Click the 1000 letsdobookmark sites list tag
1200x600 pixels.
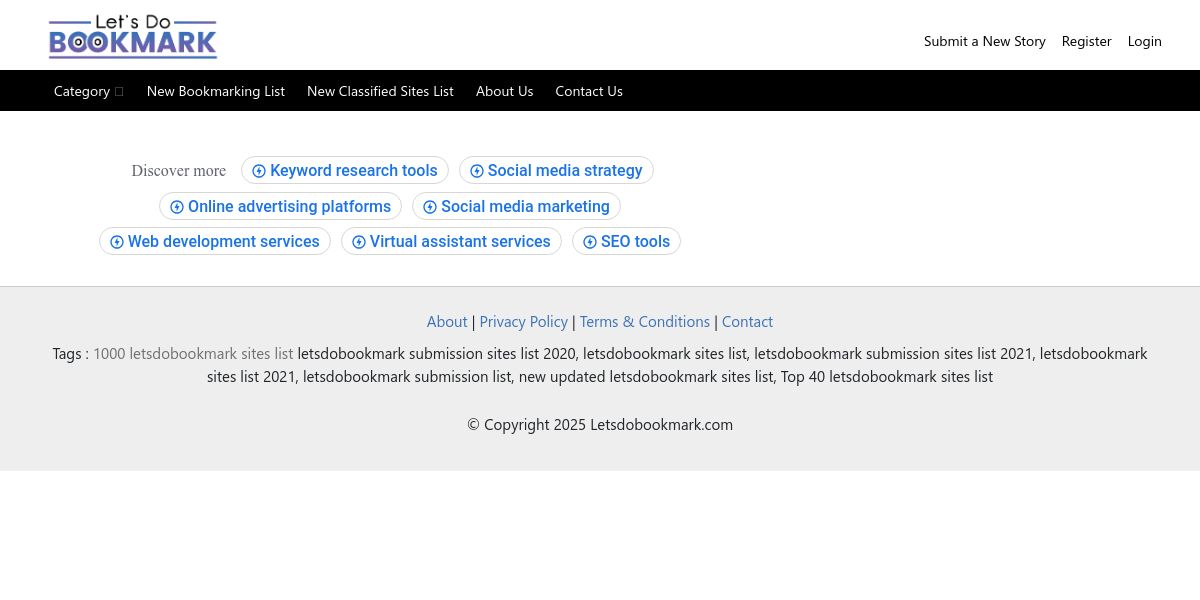[x=193, y=353]
